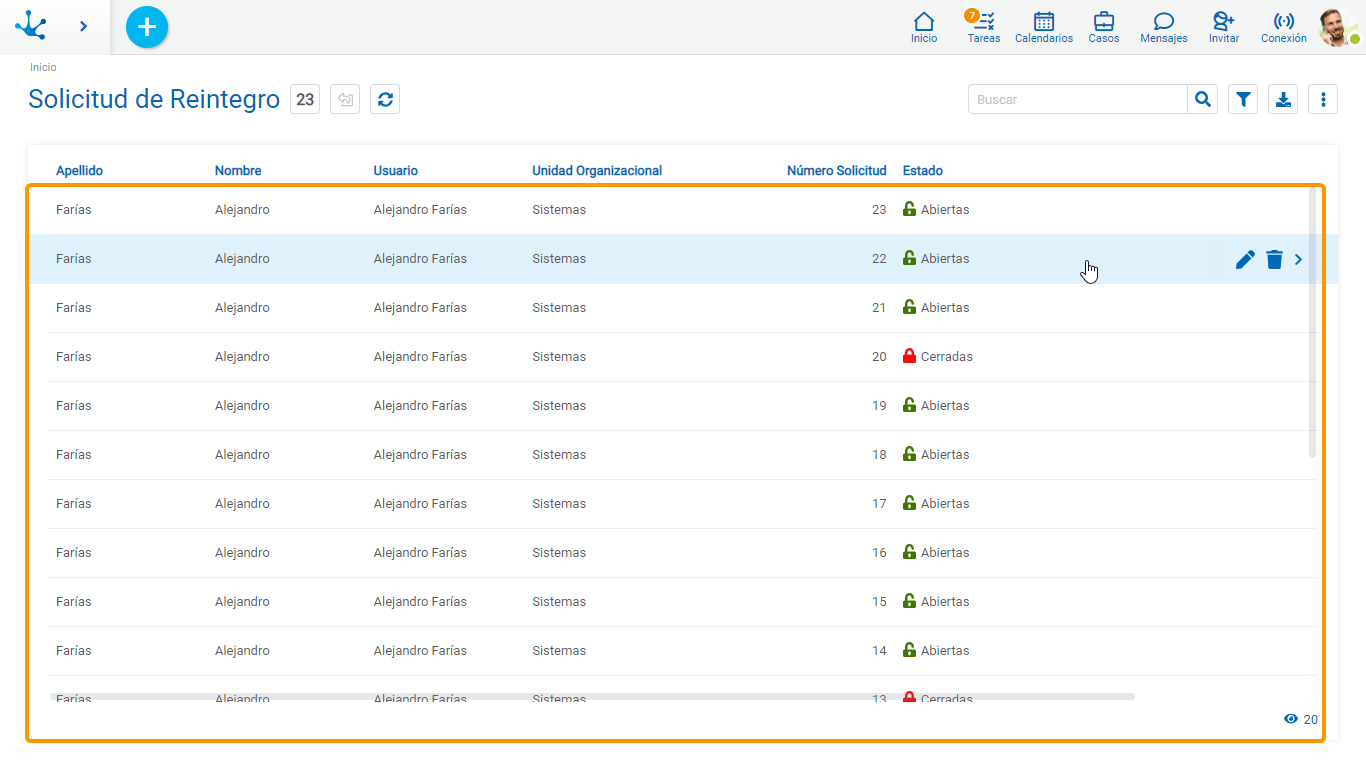Screen dimensions: 1366x768
Task: Click the download export icon
Action: (x=1283, y=99)
